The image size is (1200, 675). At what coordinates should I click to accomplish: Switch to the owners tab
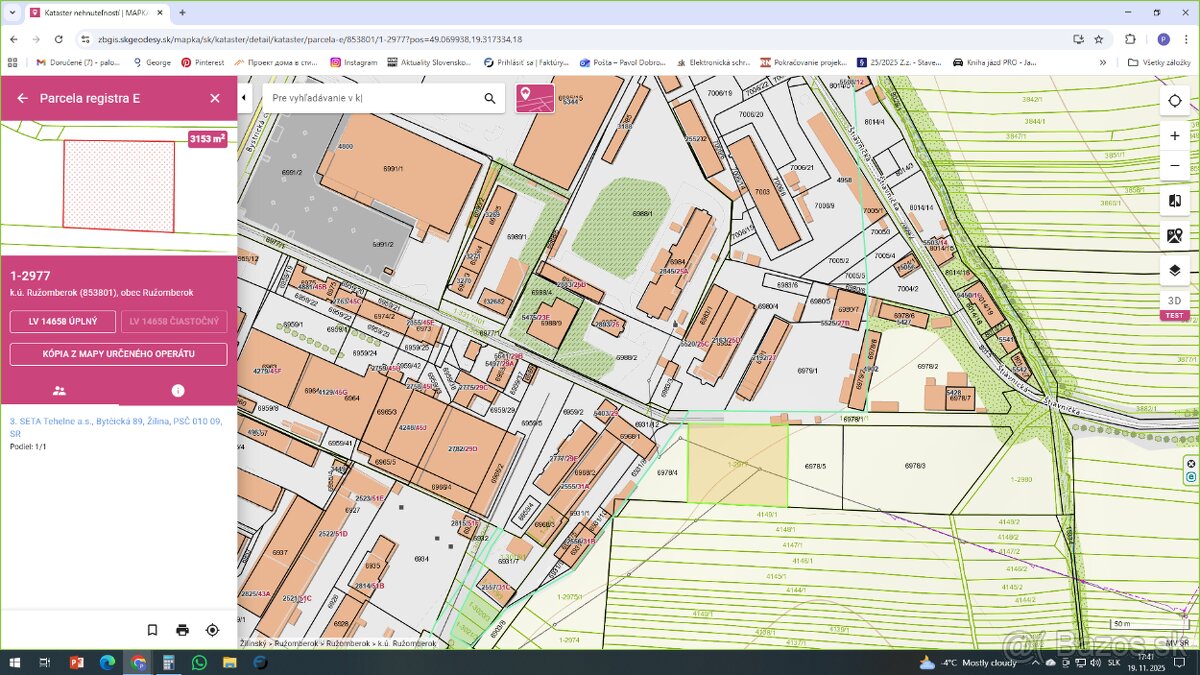tap(59, 391)
